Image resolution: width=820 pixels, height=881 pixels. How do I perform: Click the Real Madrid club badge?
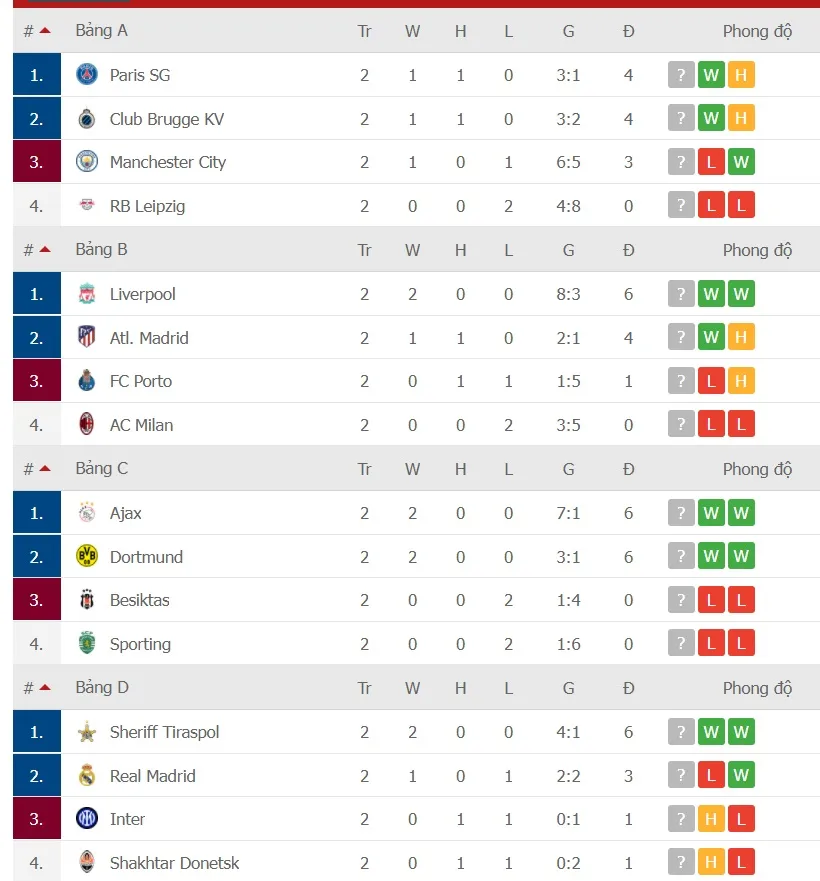pyautogui.click(x=86, y=775)
